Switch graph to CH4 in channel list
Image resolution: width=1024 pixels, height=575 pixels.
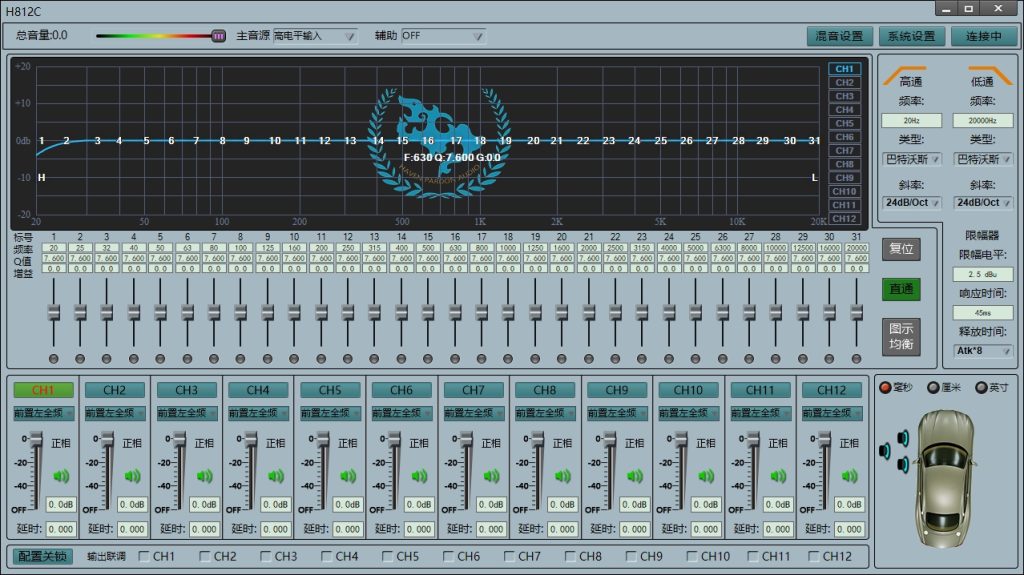[844, 110]
